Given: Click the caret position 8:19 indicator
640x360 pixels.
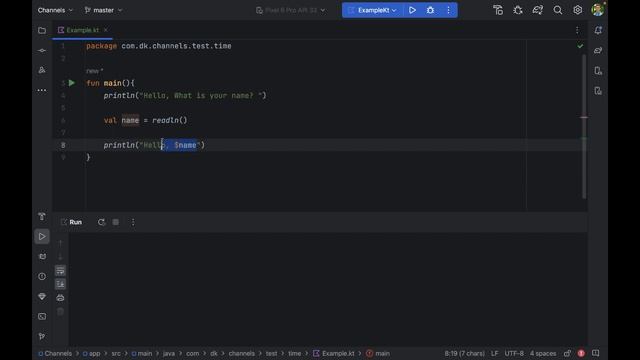Looking at the screenshot, I should point(464,353).
